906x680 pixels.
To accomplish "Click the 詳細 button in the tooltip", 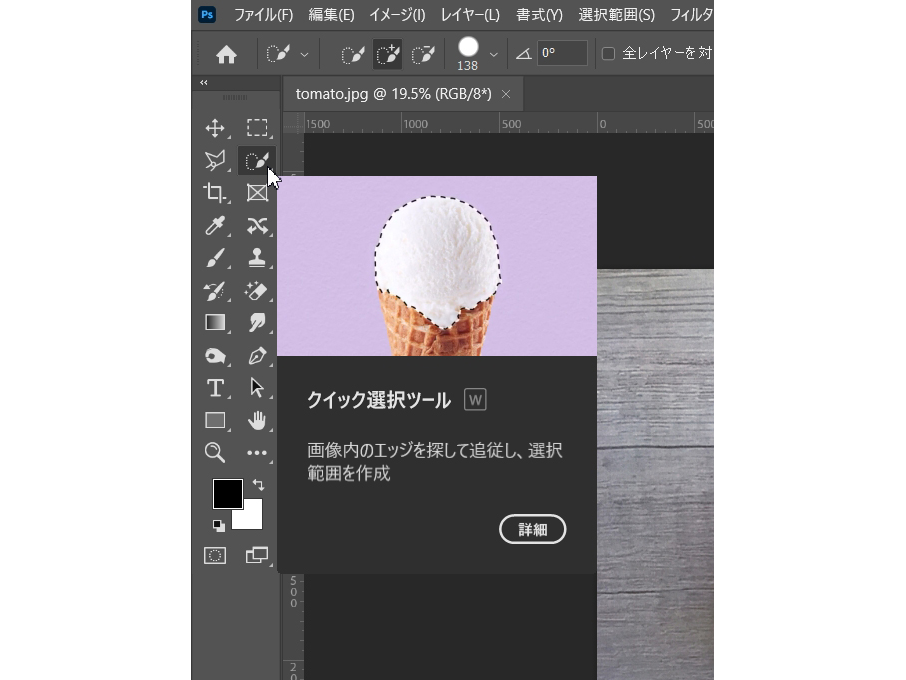I will 532,529.
